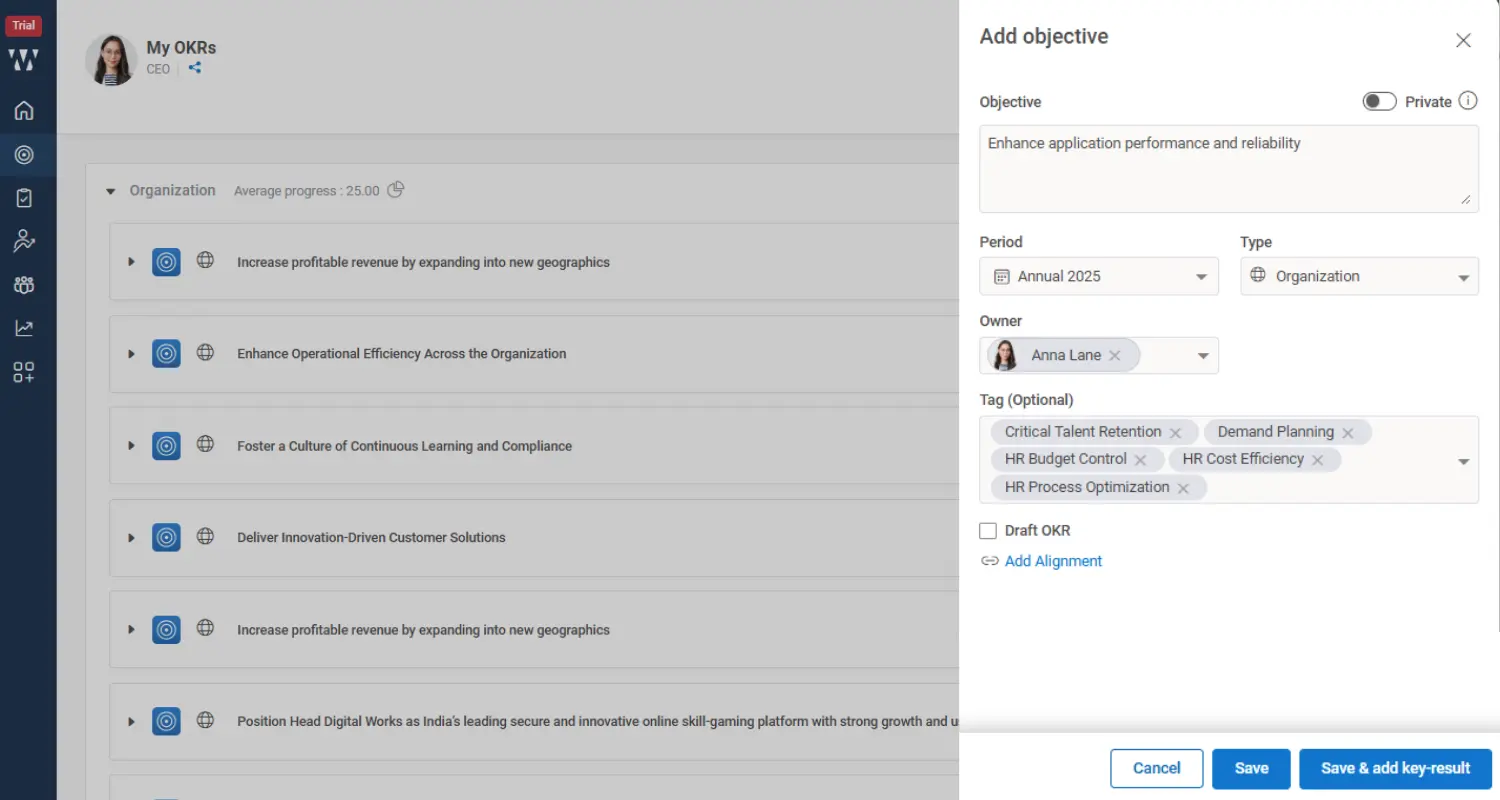The width and height of the screenshot is (1500, 800).
Task: Open the add apps icon in sidebar
Action: click(24, 373)
